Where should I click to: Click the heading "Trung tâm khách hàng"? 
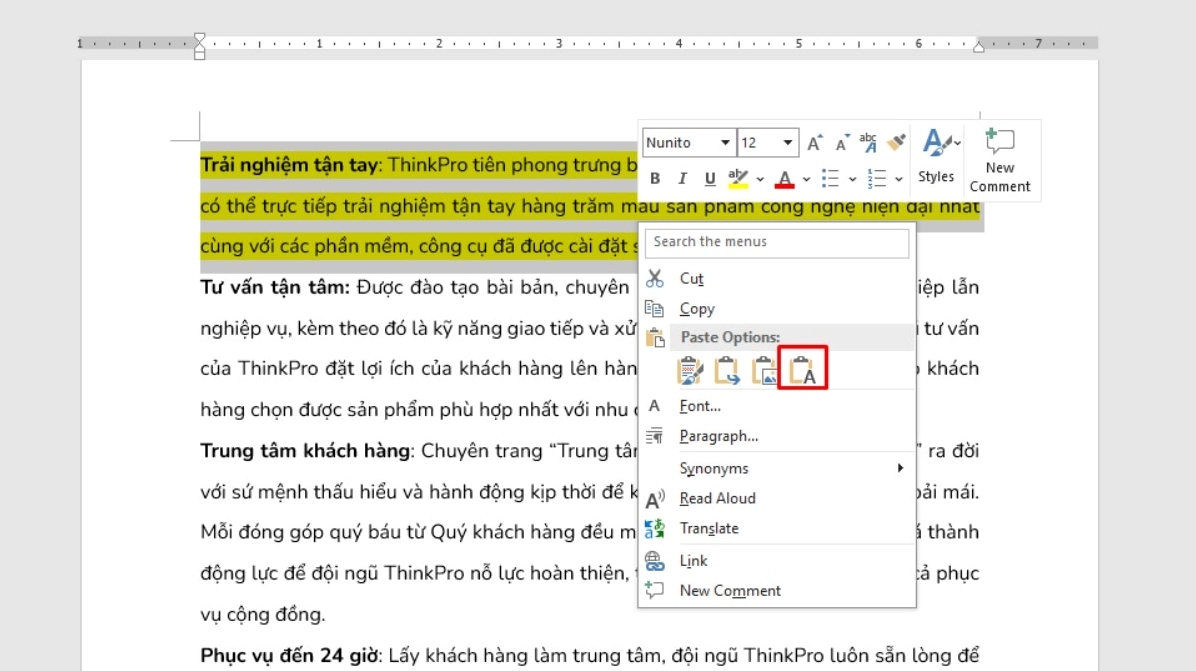coord(305,451)
